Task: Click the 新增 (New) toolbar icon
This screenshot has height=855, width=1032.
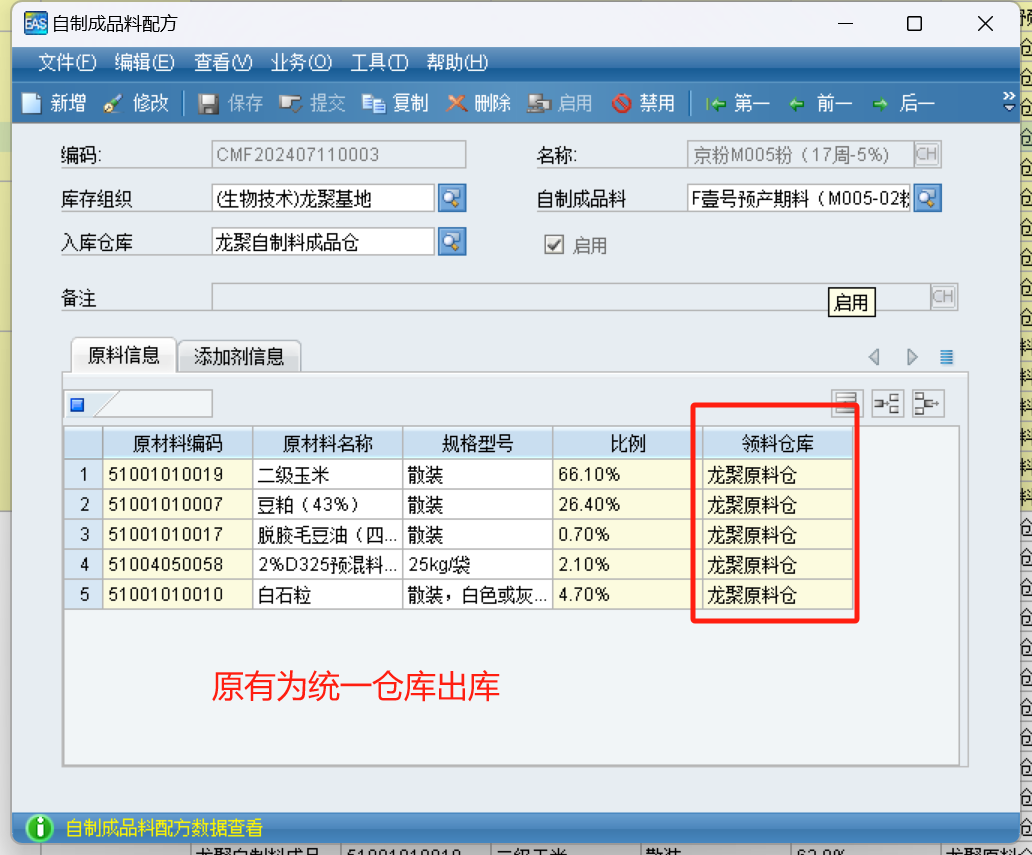Action: pyautogui.click(x=33, y=103)
